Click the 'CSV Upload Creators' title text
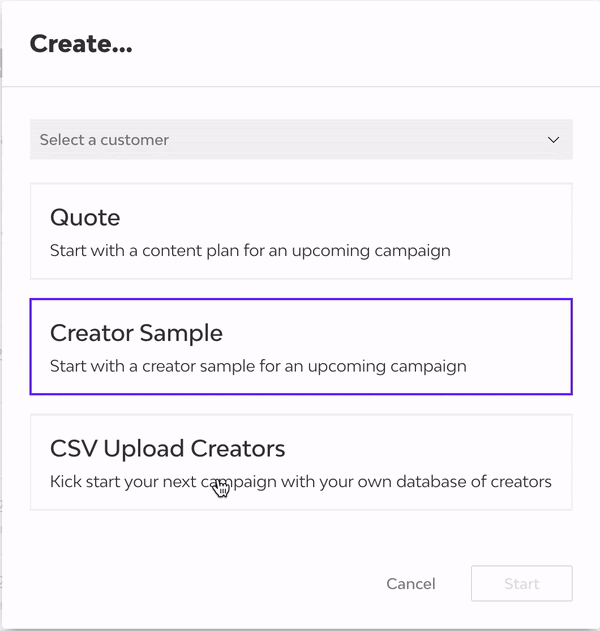Viewport: 600px width, 631px height. pyautogui.click(x=167, y=448)
